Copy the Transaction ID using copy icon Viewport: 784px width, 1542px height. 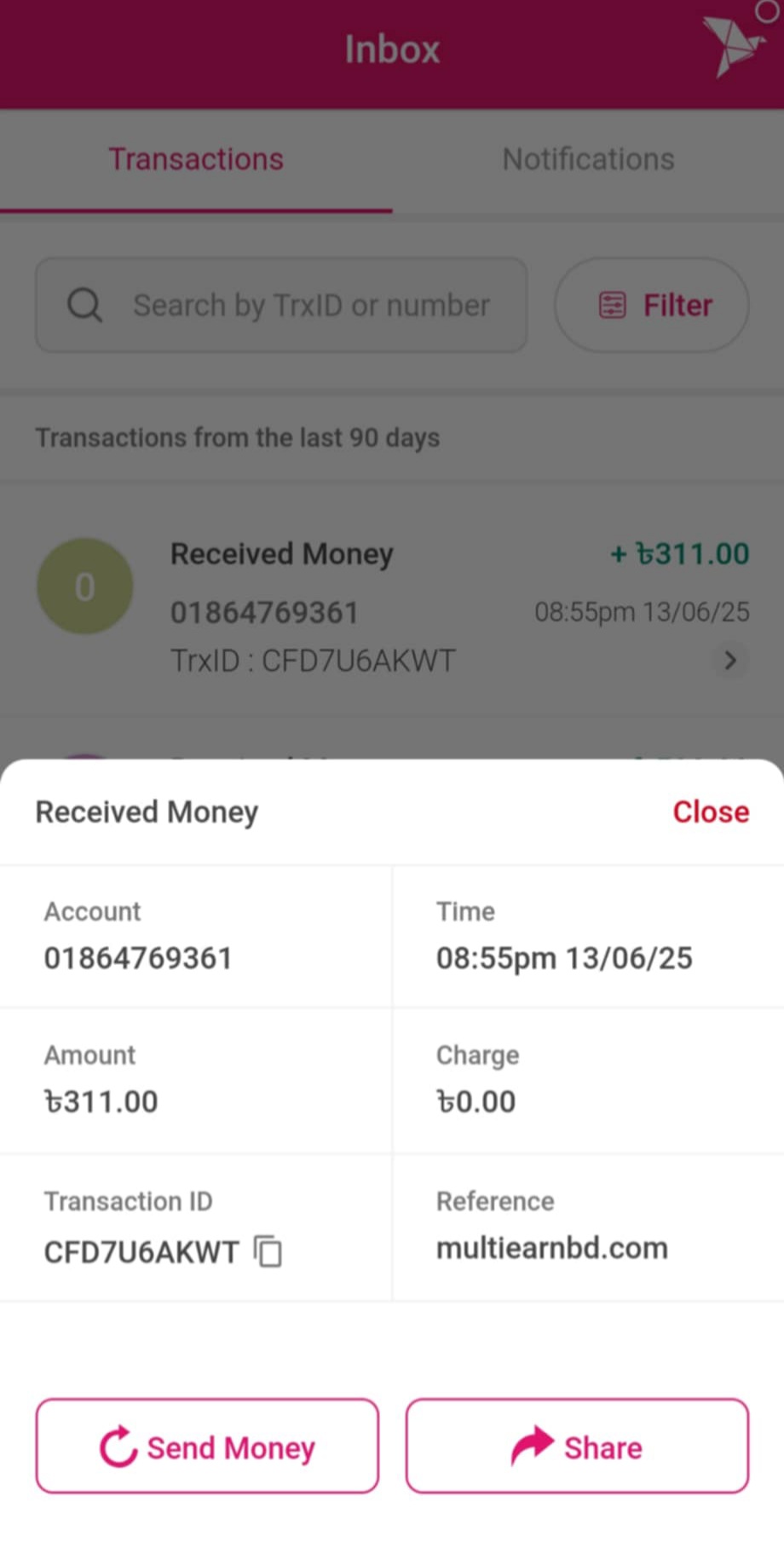coord(268,1251)
